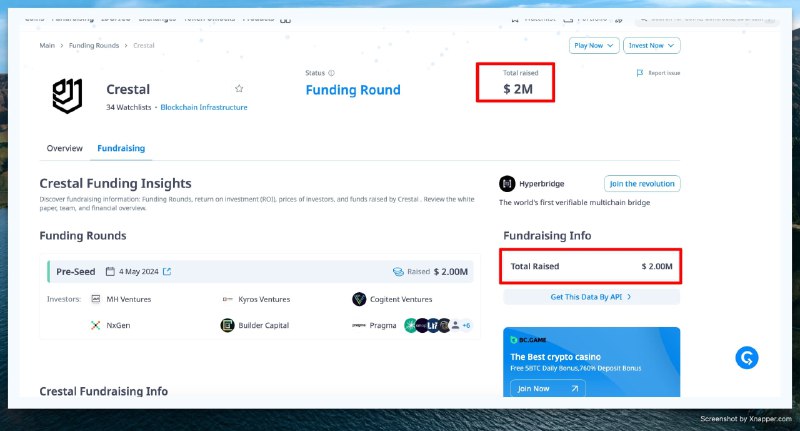Click the coins icon next to Raised
The width and height of the screenshot is (800, 431).
pos(398,272)
